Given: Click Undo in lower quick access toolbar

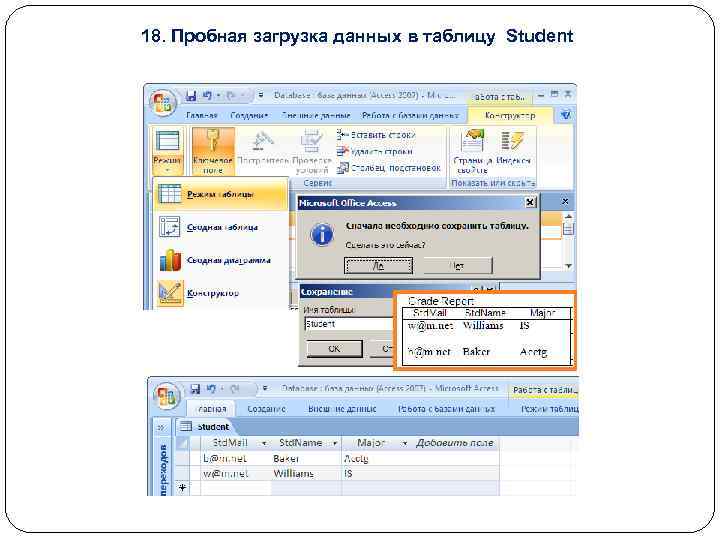Looking at the screenshot, I should (212, 389).
